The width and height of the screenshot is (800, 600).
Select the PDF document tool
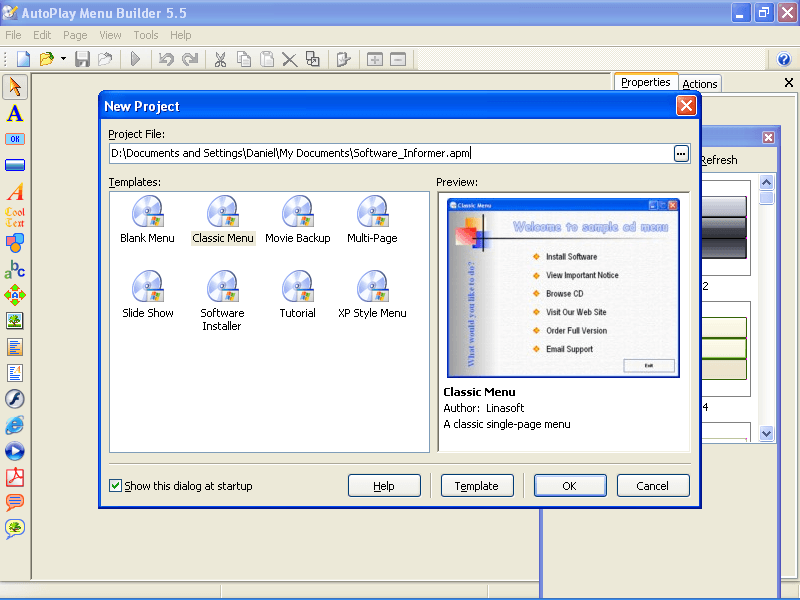(x=15, y=477)
